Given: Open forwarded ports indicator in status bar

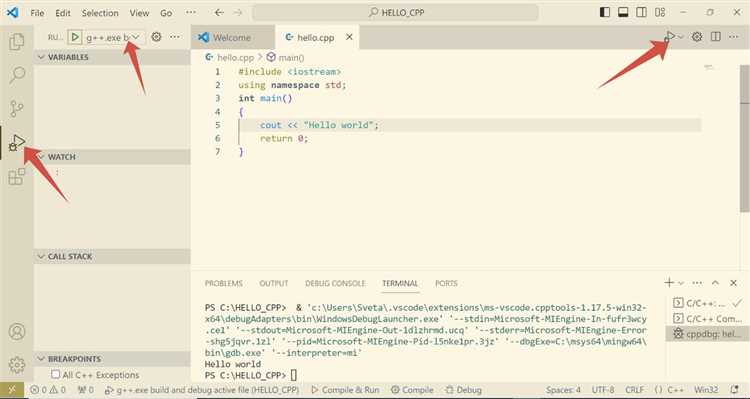Looking at the screenshot, I should [x=86, y=390].
